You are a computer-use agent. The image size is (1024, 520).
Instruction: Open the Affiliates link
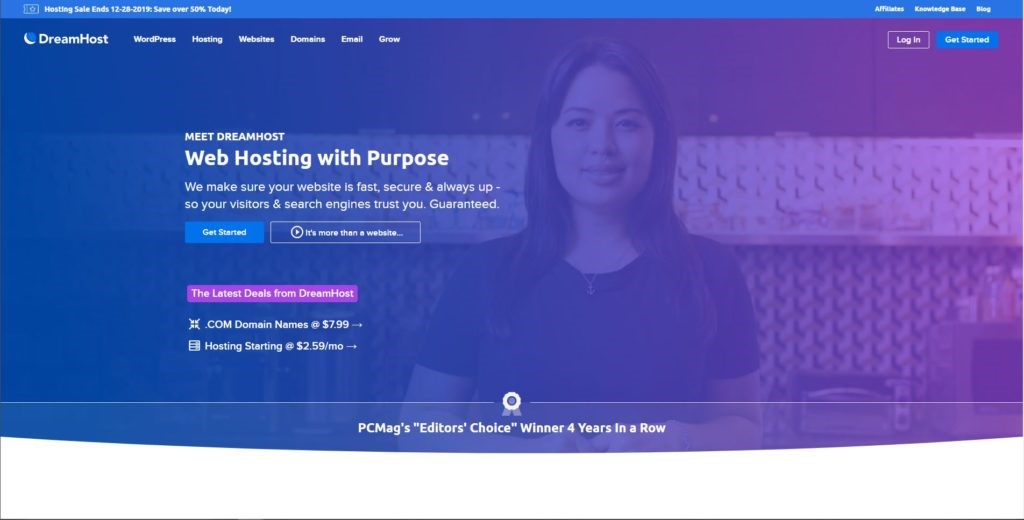889,9
